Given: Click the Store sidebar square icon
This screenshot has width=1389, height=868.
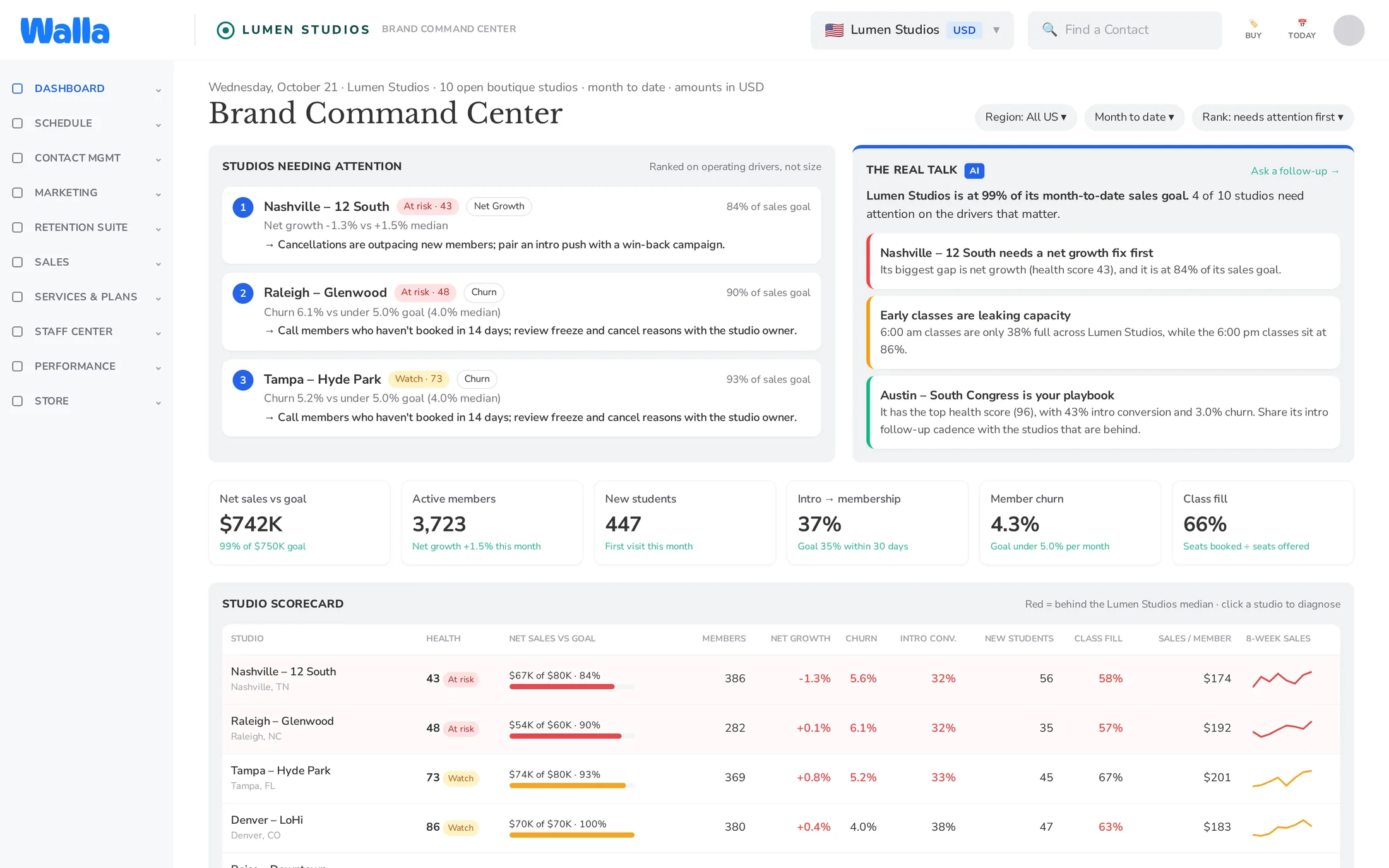Looking at the screenshot, I should tap(18, 401).
